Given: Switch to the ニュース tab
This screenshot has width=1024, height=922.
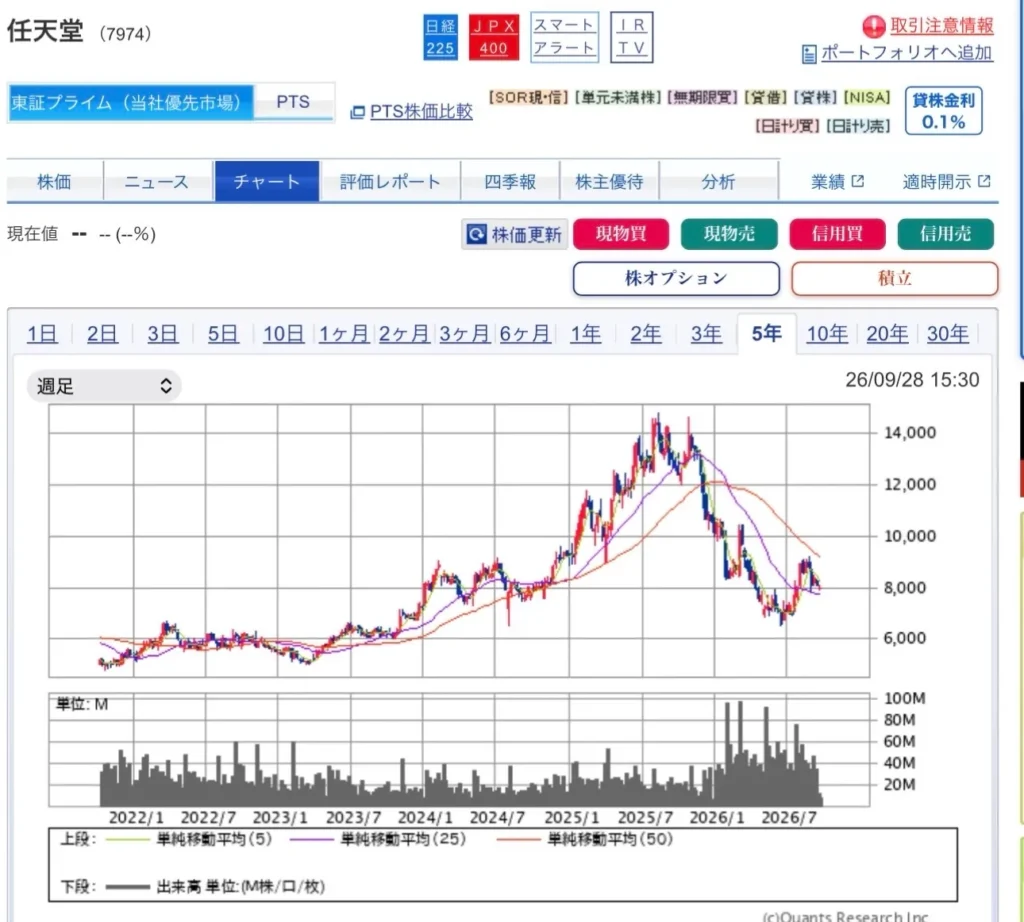Looking at the screenshot, I should click(x=157, y=182).
